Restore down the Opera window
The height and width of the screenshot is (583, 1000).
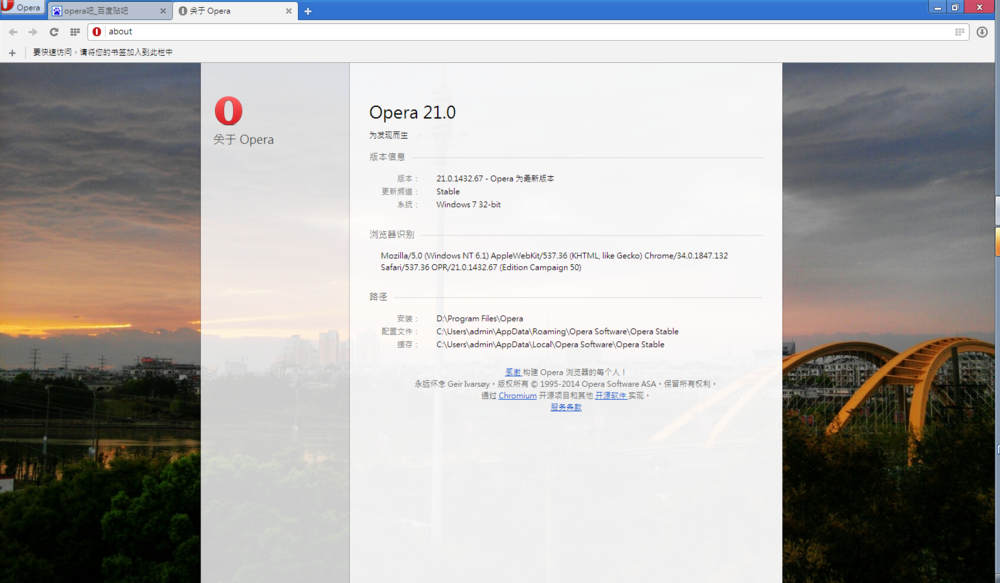[x=955, y=8]
